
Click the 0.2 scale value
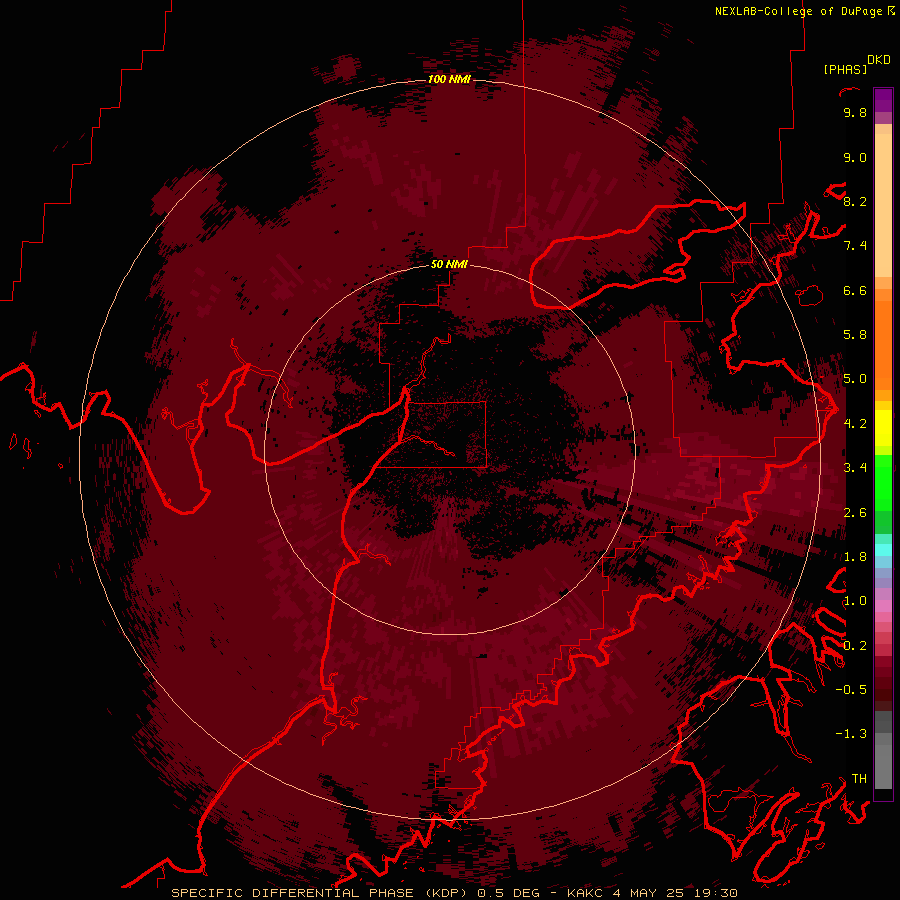coord(855,646)
